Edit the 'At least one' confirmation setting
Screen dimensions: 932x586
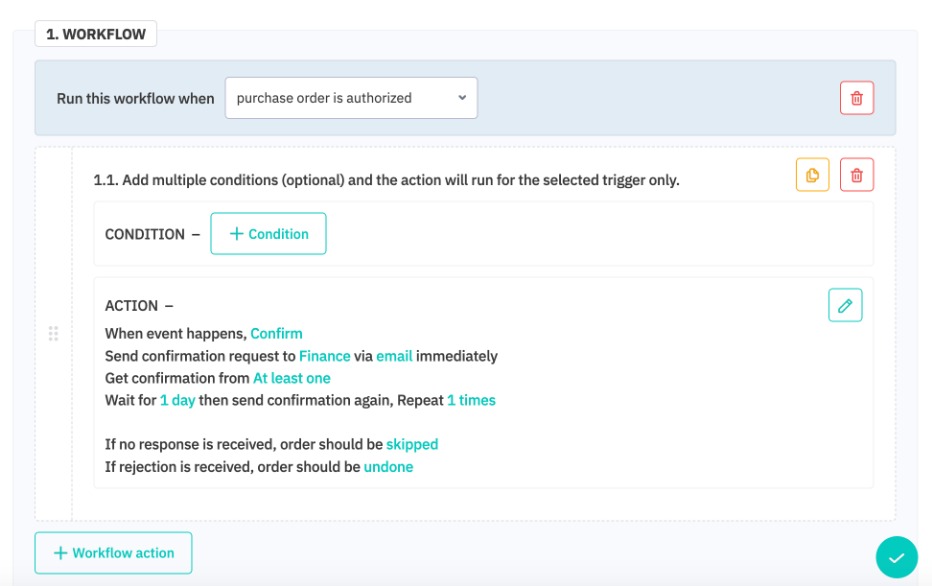coord(291,378)
